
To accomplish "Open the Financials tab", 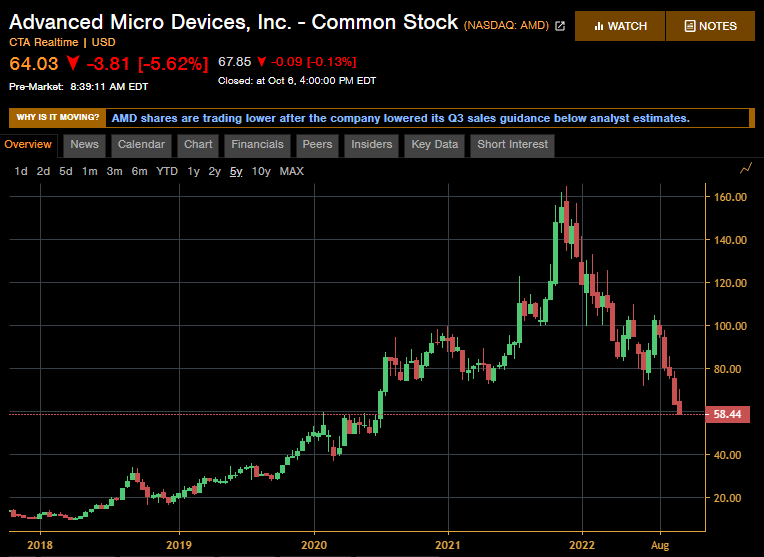I will click(x=257, y=145).
